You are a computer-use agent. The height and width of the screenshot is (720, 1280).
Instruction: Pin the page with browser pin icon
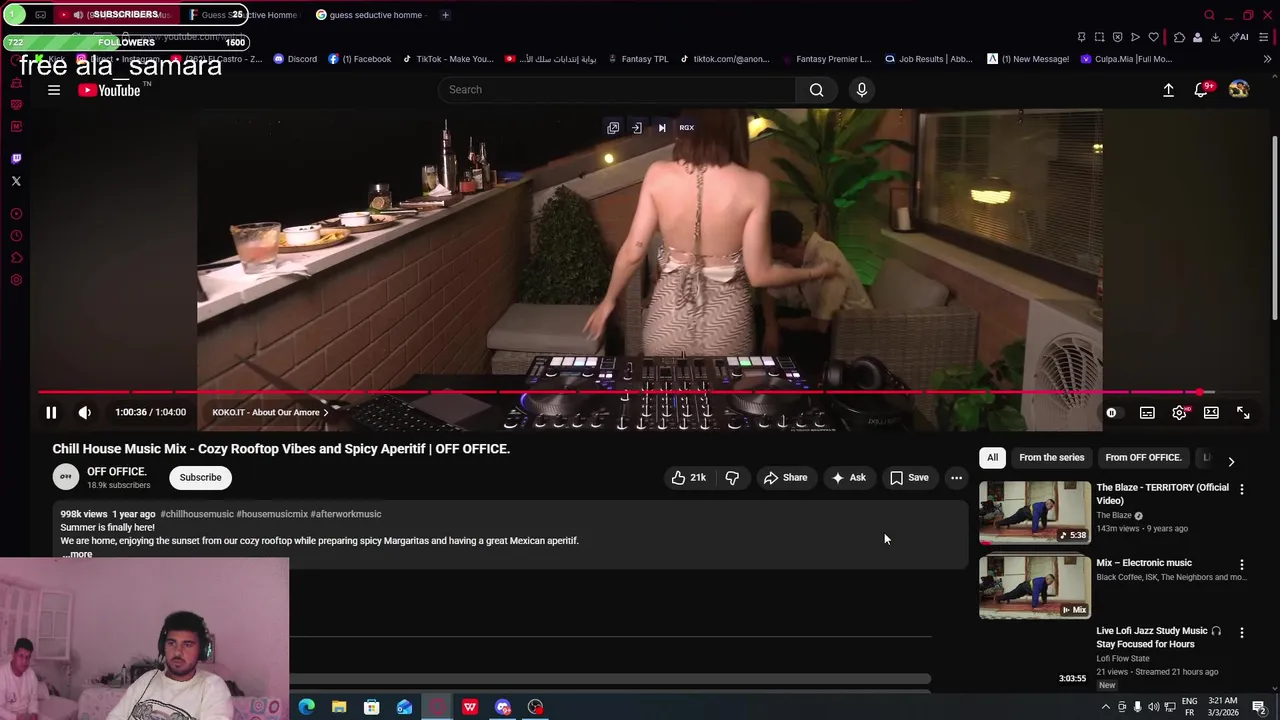[x=1081, y=37]
